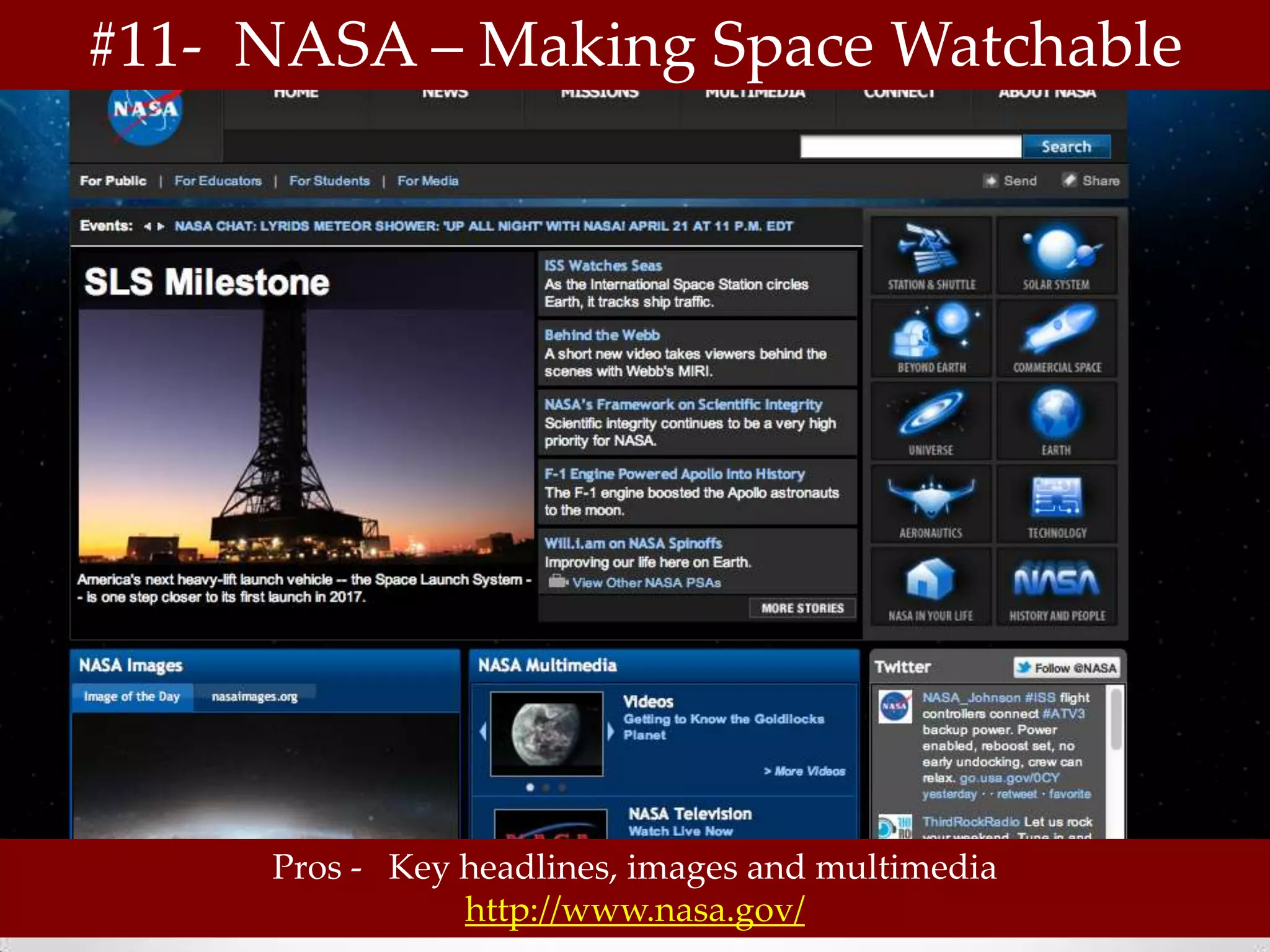Click the NASA meatball logo

click(145, 117)
